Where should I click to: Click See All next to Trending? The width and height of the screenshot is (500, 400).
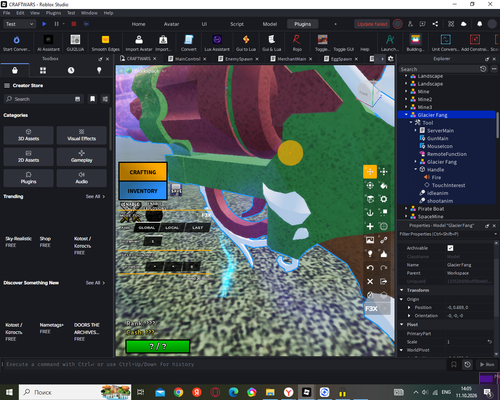[x=95, y=196]
